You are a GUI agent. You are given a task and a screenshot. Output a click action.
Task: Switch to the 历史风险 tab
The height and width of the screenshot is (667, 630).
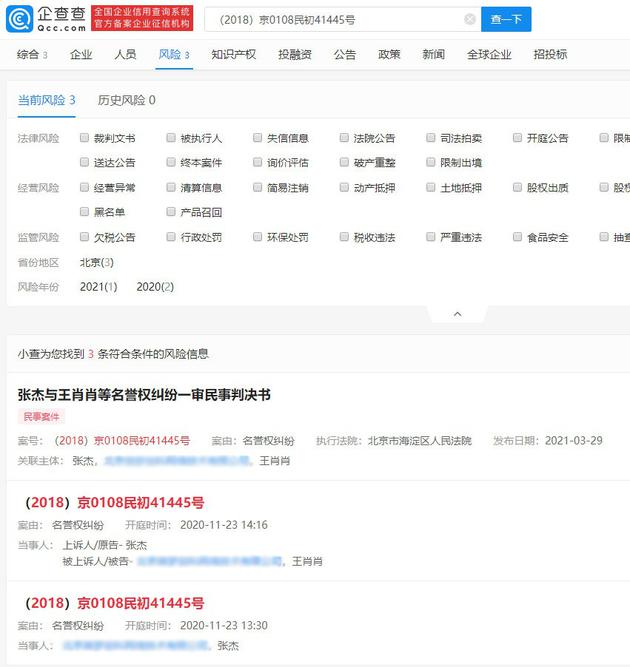click(127, 100)
